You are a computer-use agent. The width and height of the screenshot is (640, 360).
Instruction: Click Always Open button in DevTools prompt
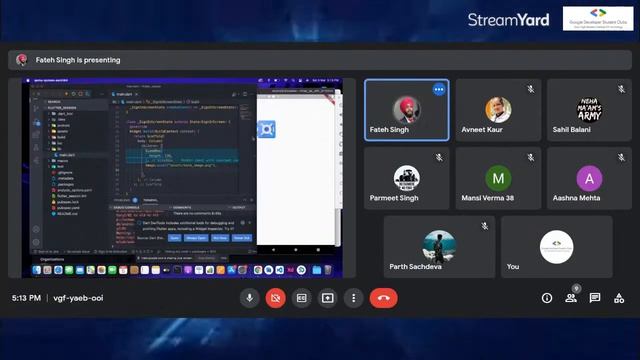[196, 238]
